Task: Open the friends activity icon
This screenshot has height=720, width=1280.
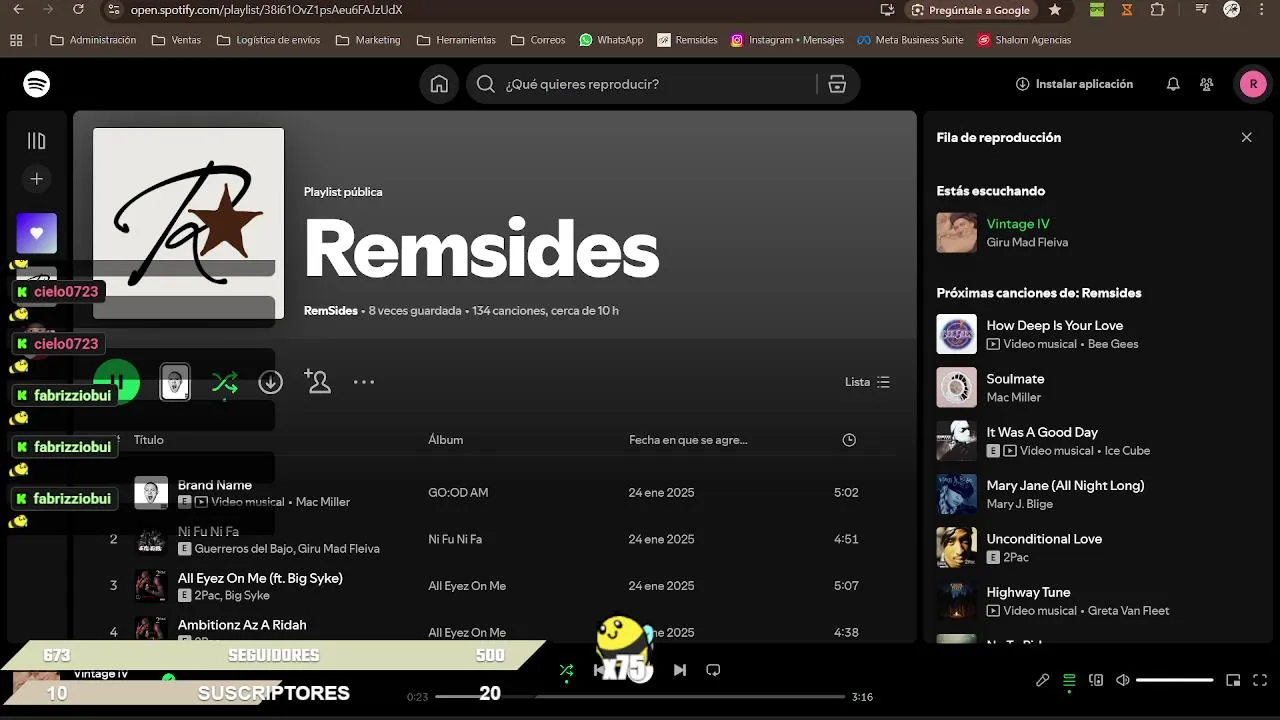Action: coord(1207,84)
